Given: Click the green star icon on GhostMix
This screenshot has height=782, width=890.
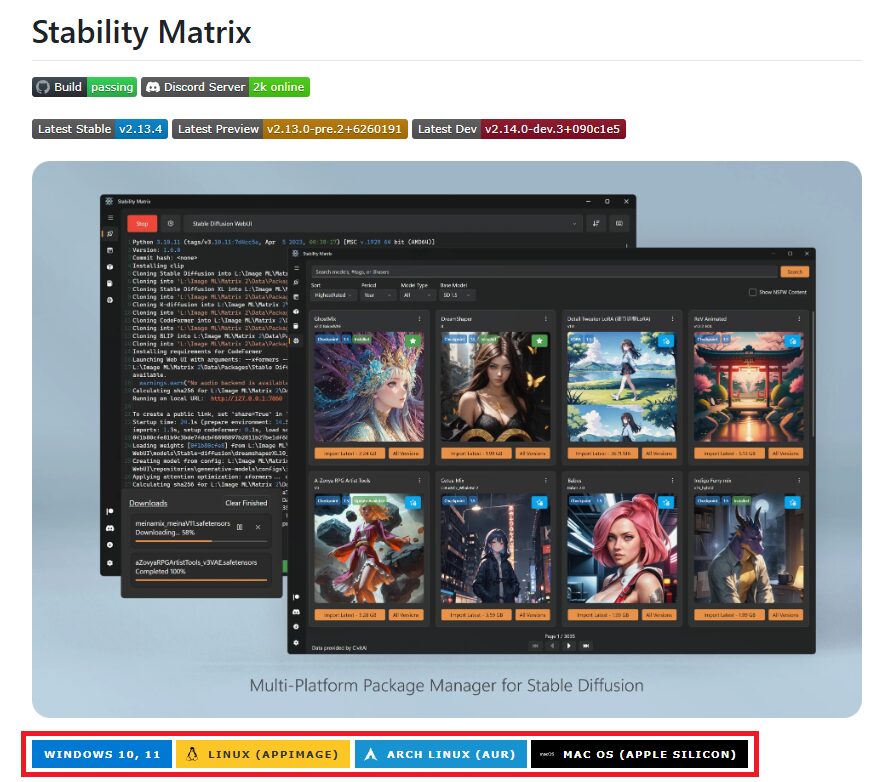Looking at the screenshot, I should [413, 341].
